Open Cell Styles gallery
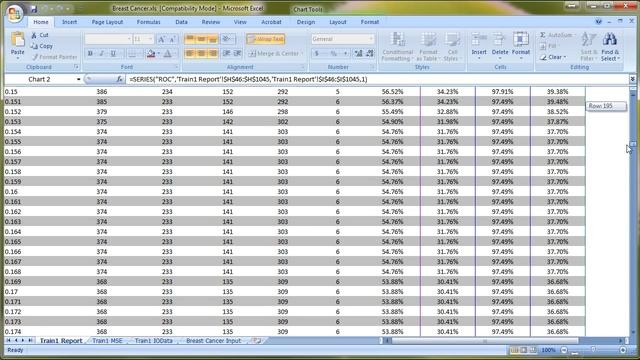Viewport: 640px width, 360px height. tap(452, 47)
